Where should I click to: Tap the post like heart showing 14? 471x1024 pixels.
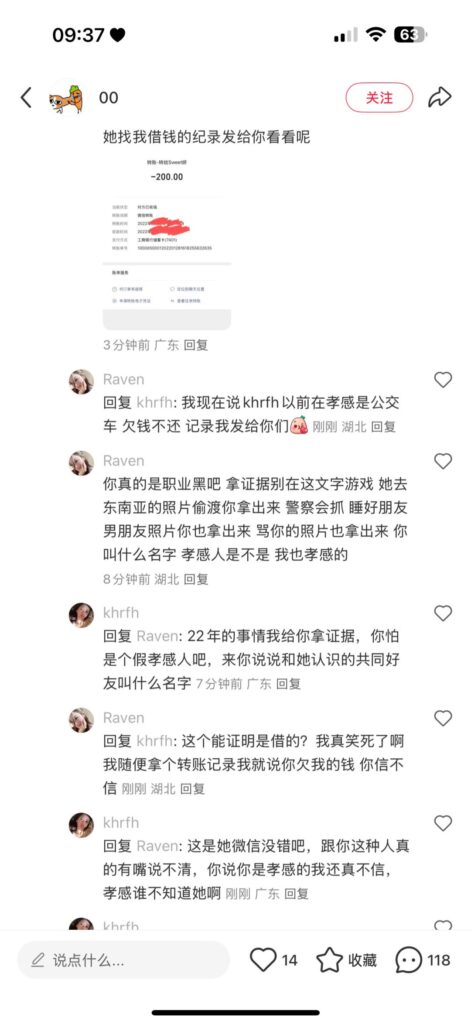point(263,959)
